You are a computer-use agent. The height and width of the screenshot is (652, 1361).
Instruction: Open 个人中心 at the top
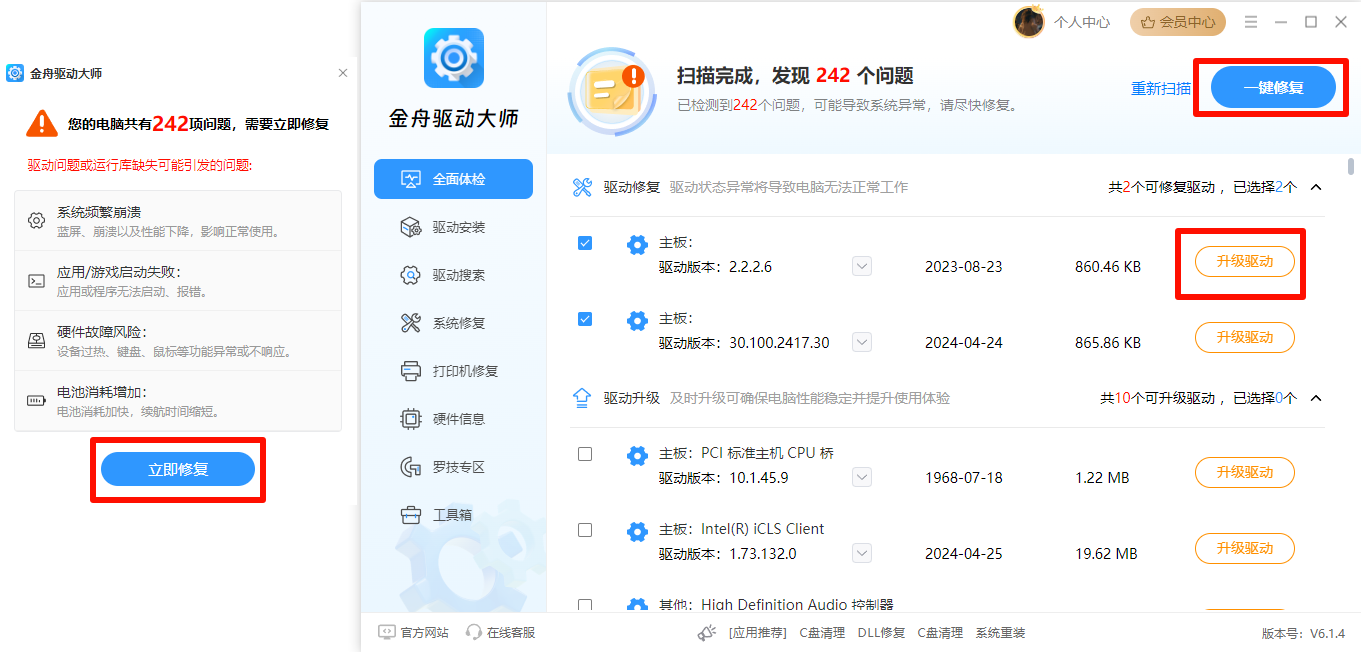pos(1082,22)
